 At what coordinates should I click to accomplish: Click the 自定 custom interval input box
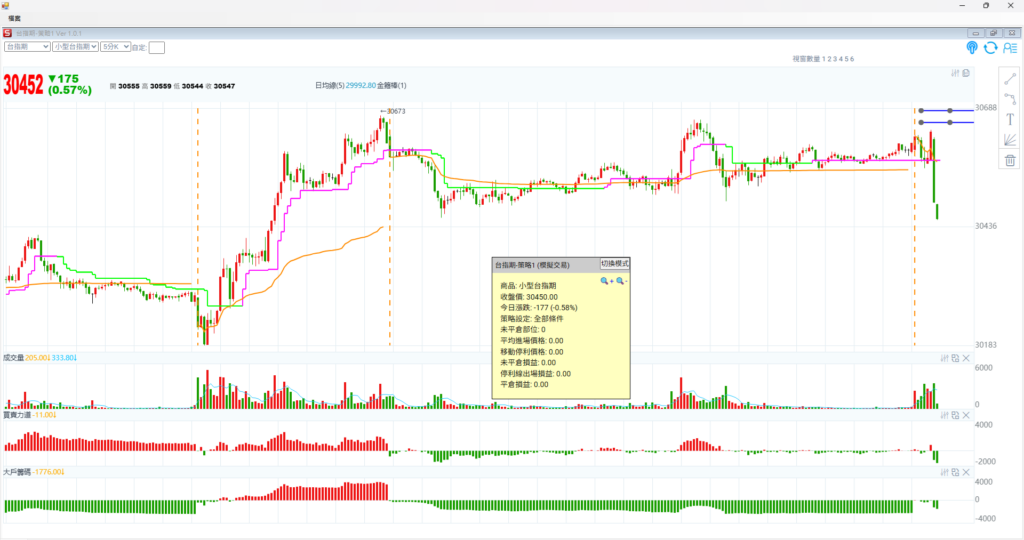(157, 47)
